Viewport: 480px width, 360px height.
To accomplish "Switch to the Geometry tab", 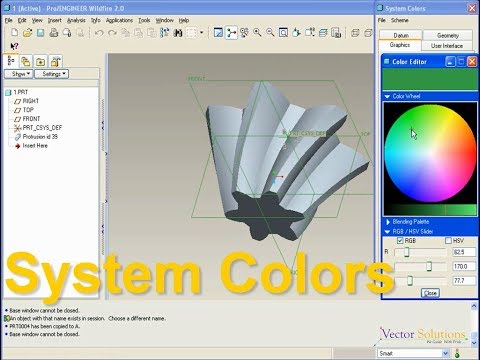I will (448, 35).
